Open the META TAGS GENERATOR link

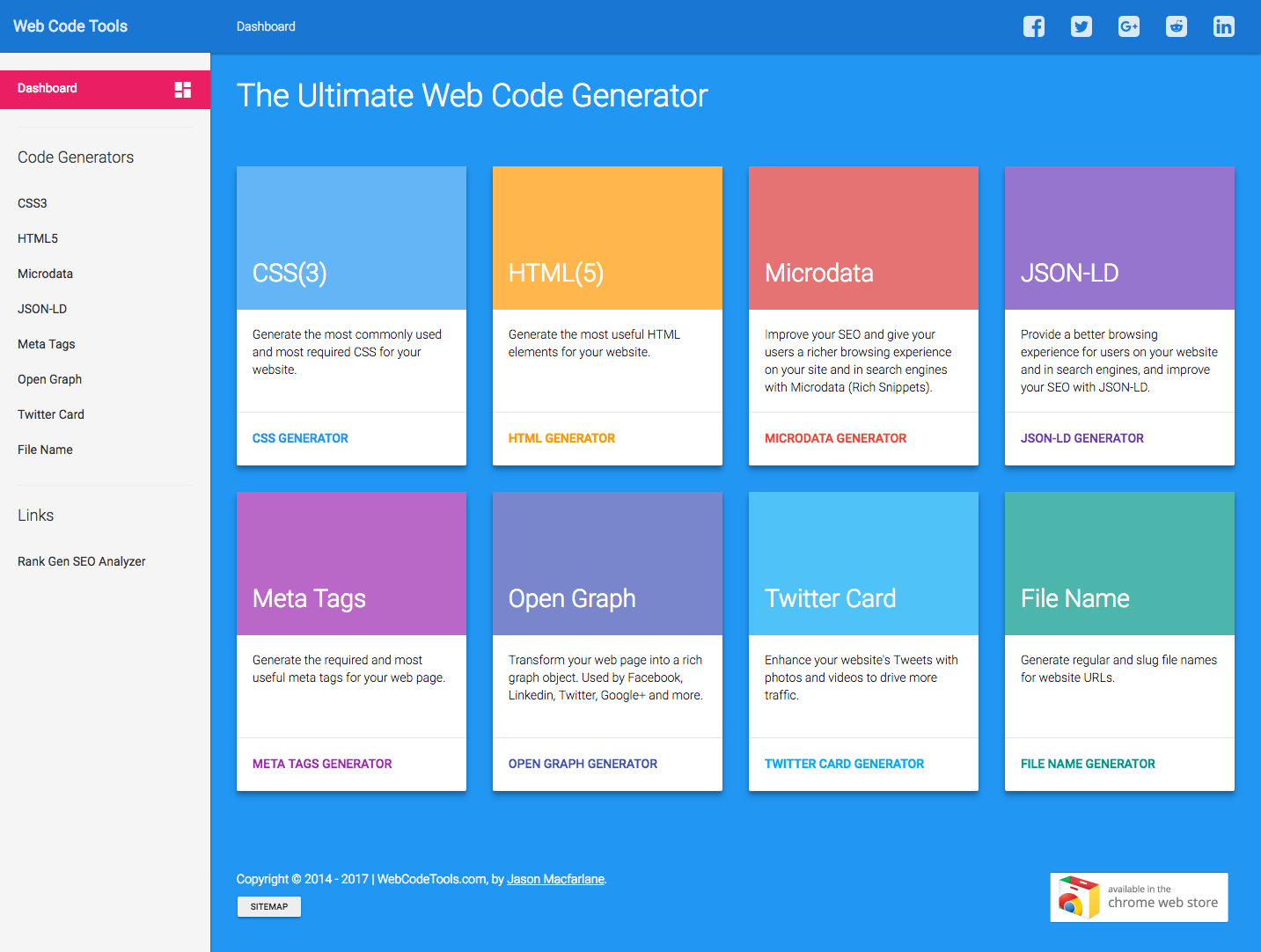321,763
